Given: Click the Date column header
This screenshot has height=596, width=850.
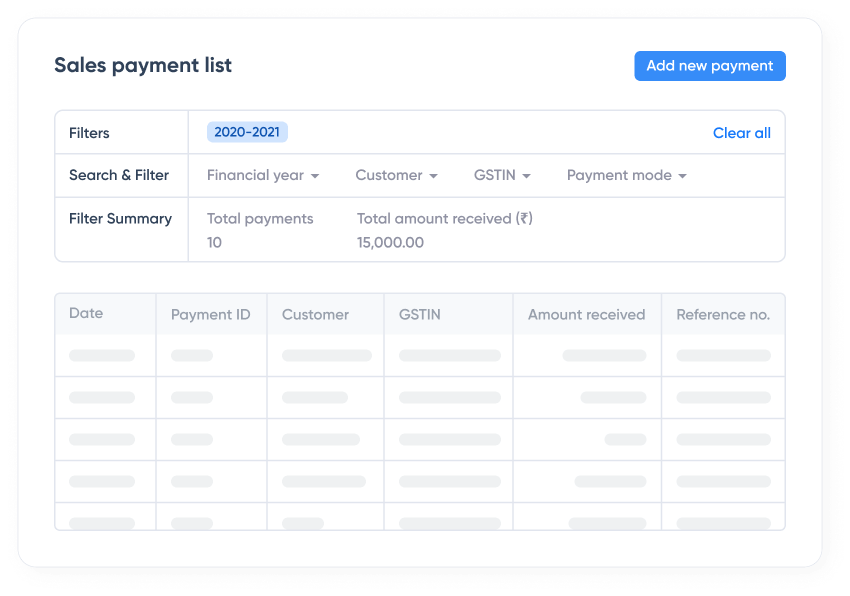Looking at the screenshot, I should (86, 313).
